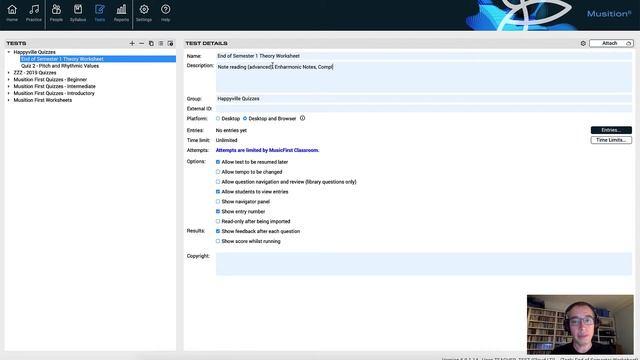The width and height of the screenshot is (640, 360).
Task: Toggle Allow students to view entries
Action: pos(218,192)
